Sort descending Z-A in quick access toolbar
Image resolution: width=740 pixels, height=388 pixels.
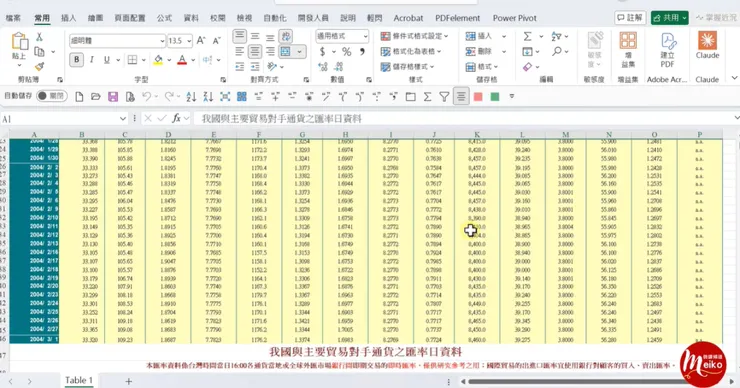click(208, 97)
